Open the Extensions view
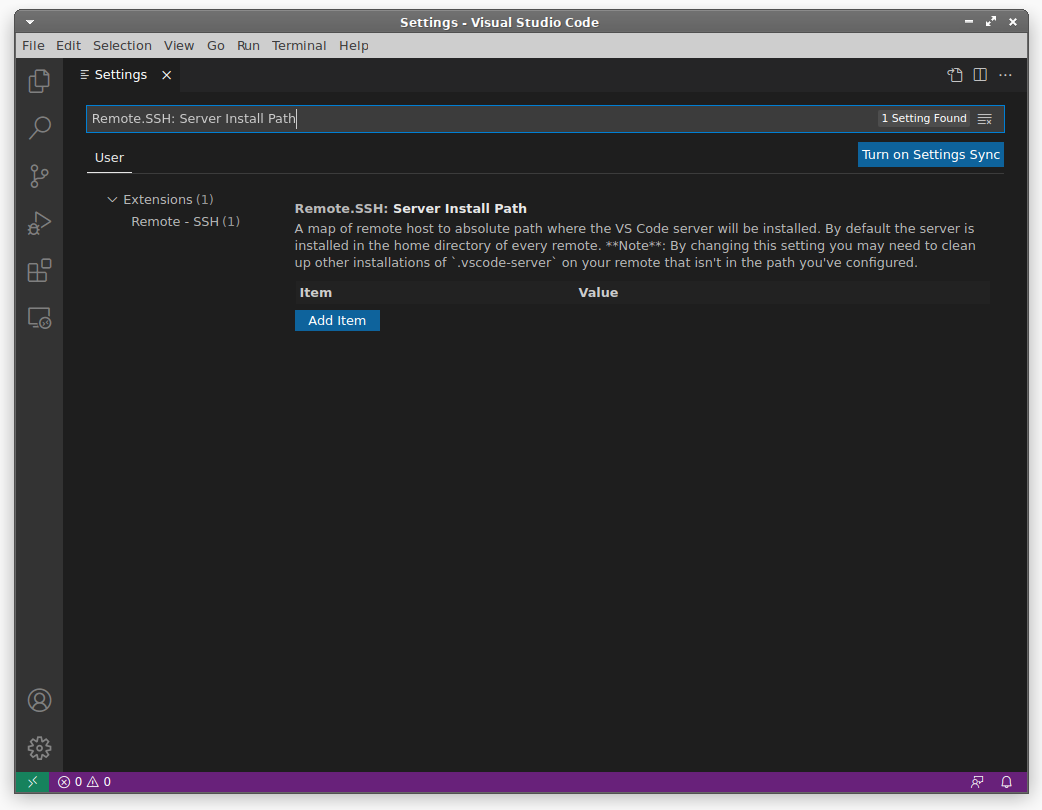 point(39,270)
